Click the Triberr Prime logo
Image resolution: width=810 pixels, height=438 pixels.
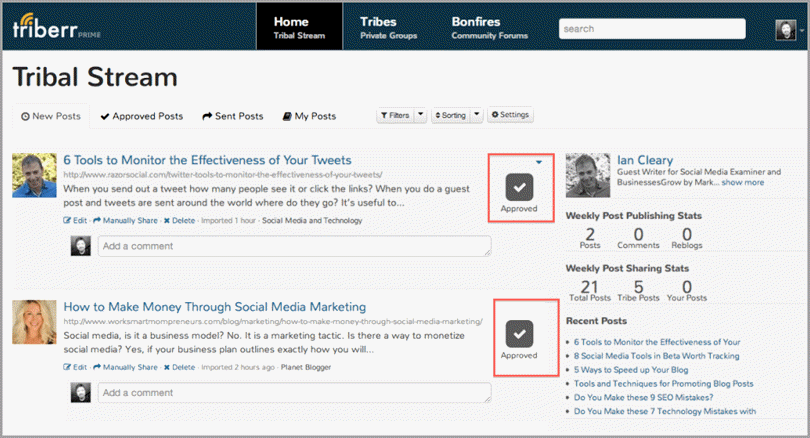pyautogui.click(x=56, y=27)
